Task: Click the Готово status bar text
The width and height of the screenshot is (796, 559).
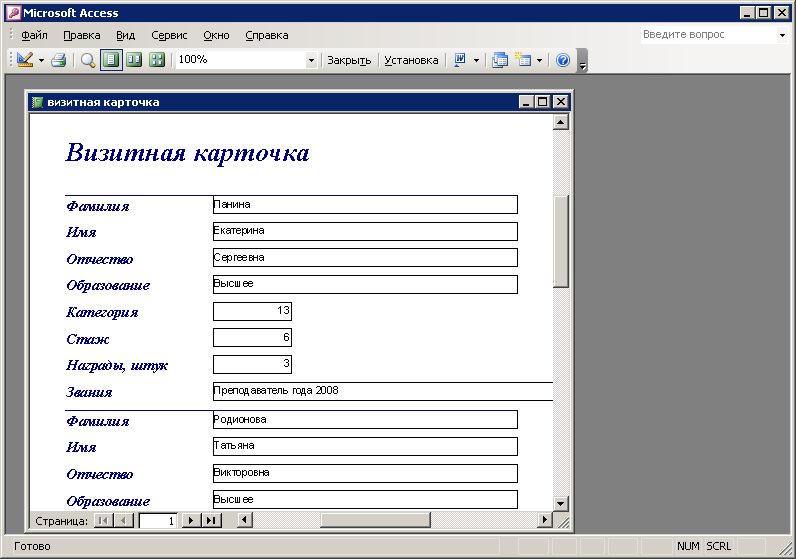Action: coord(32,546)
